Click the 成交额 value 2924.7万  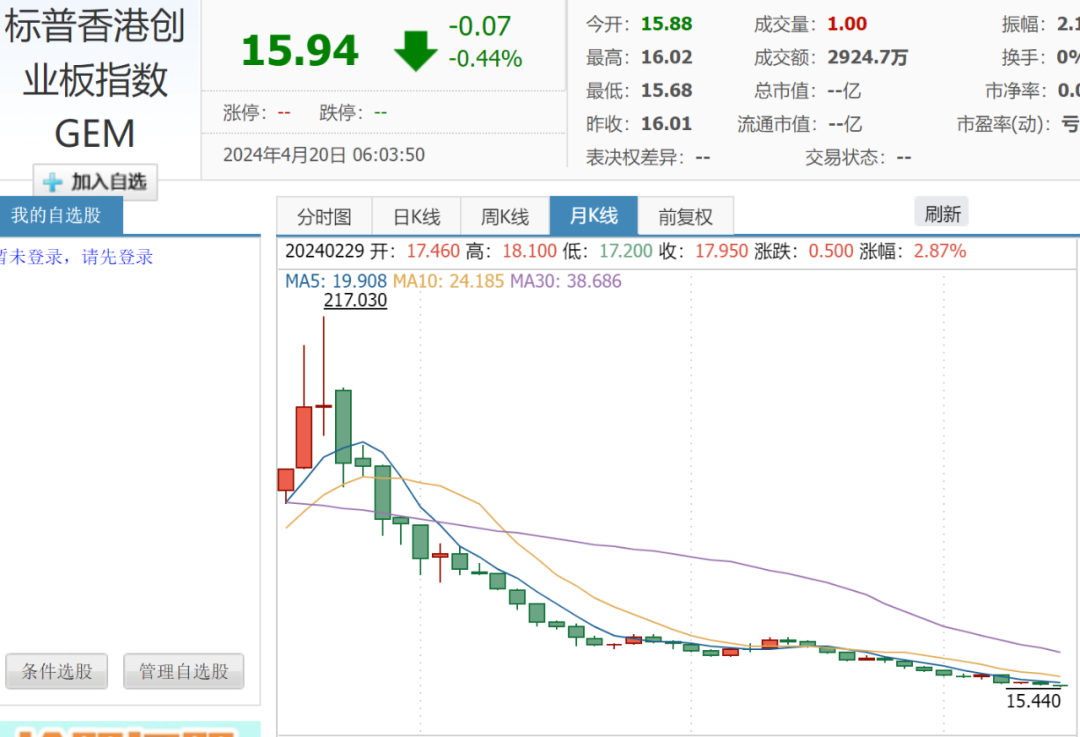tap(867, 57)
